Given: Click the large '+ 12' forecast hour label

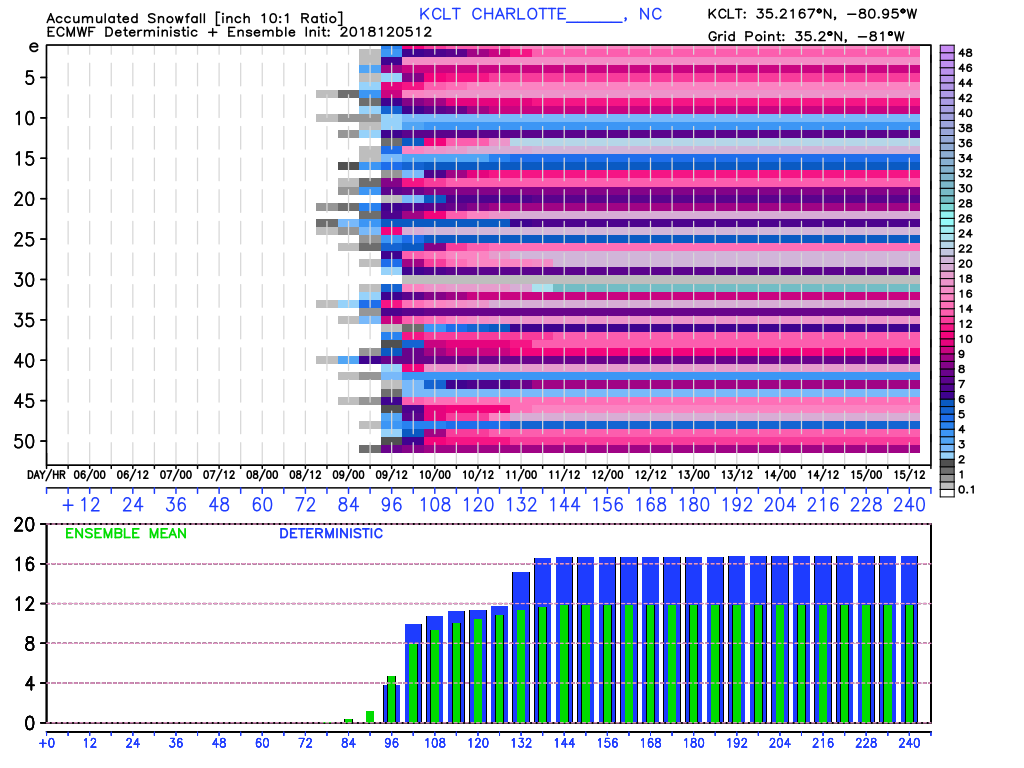Looking at the screenshot, I should [x=81, y=505].
